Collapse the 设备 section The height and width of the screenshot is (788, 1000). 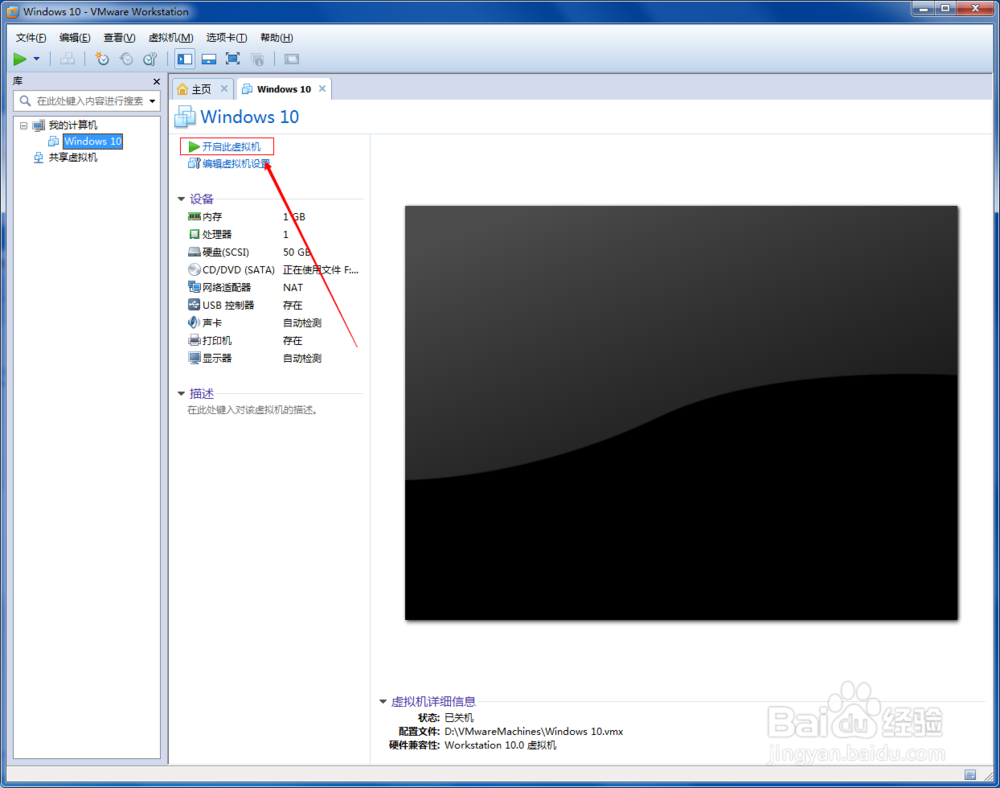pyautogui.click(x=181, y=199)
